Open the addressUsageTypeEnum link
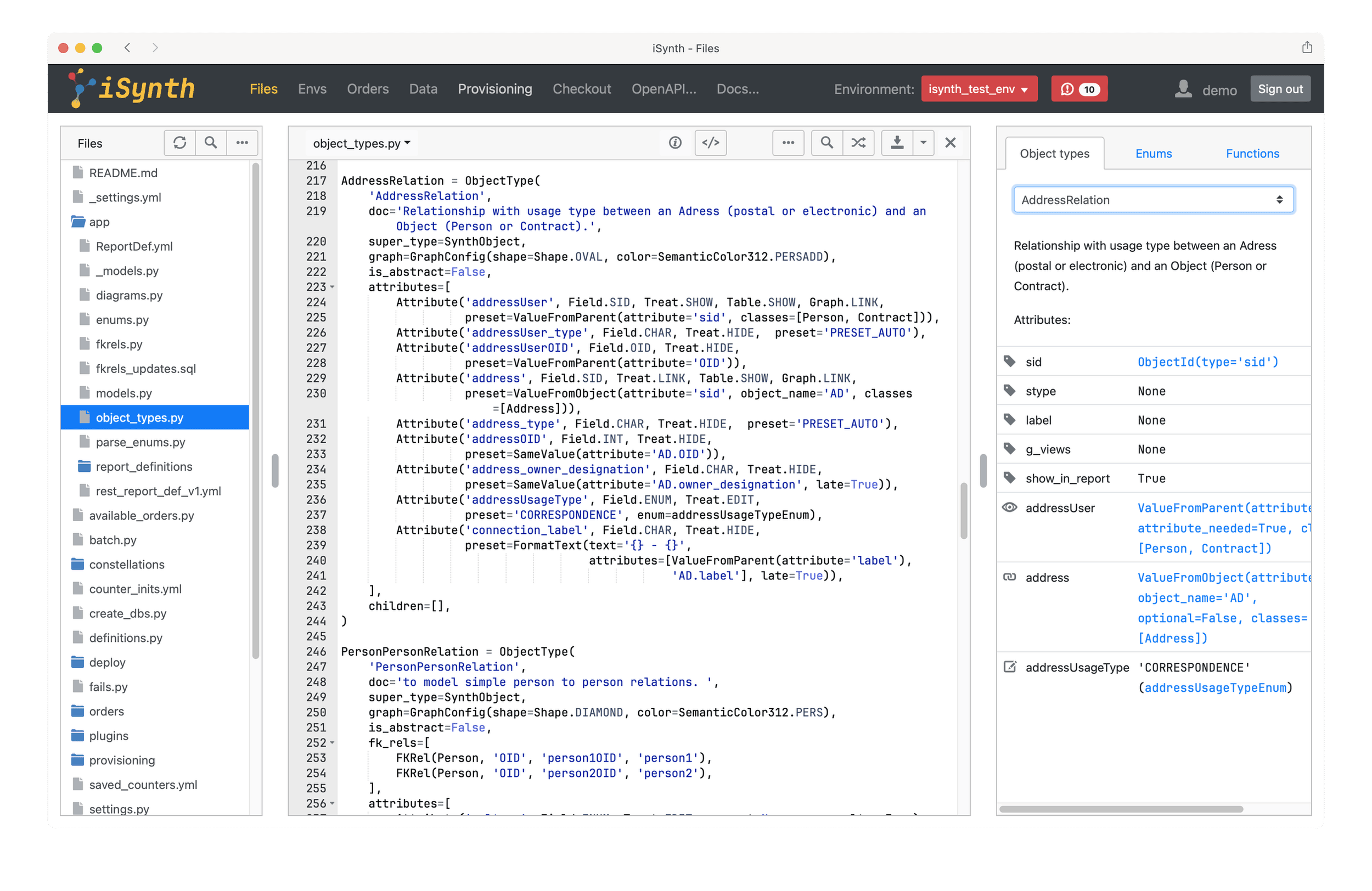The image size is (1372, 891). [x=1215, y=687]
